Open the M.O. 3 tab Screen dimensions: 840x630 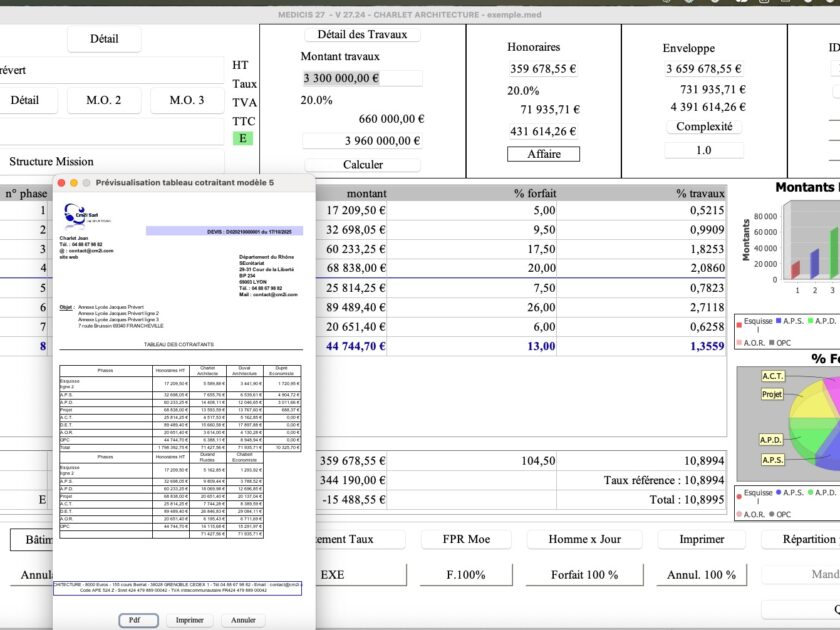pyautogui.click(x=187, y=100)
